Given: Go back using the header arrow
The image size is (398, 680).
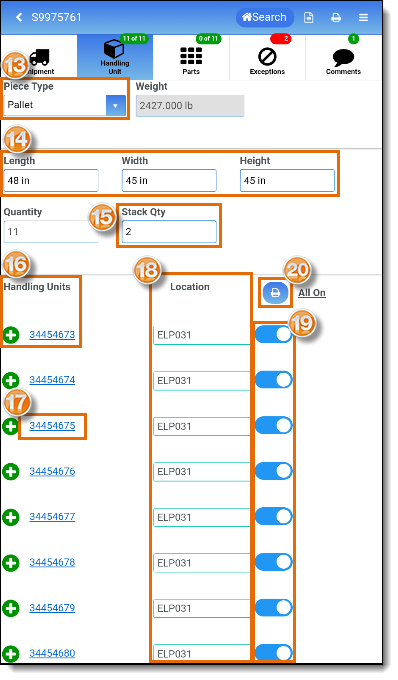Looking at the screenshot, I should [19, 17].
